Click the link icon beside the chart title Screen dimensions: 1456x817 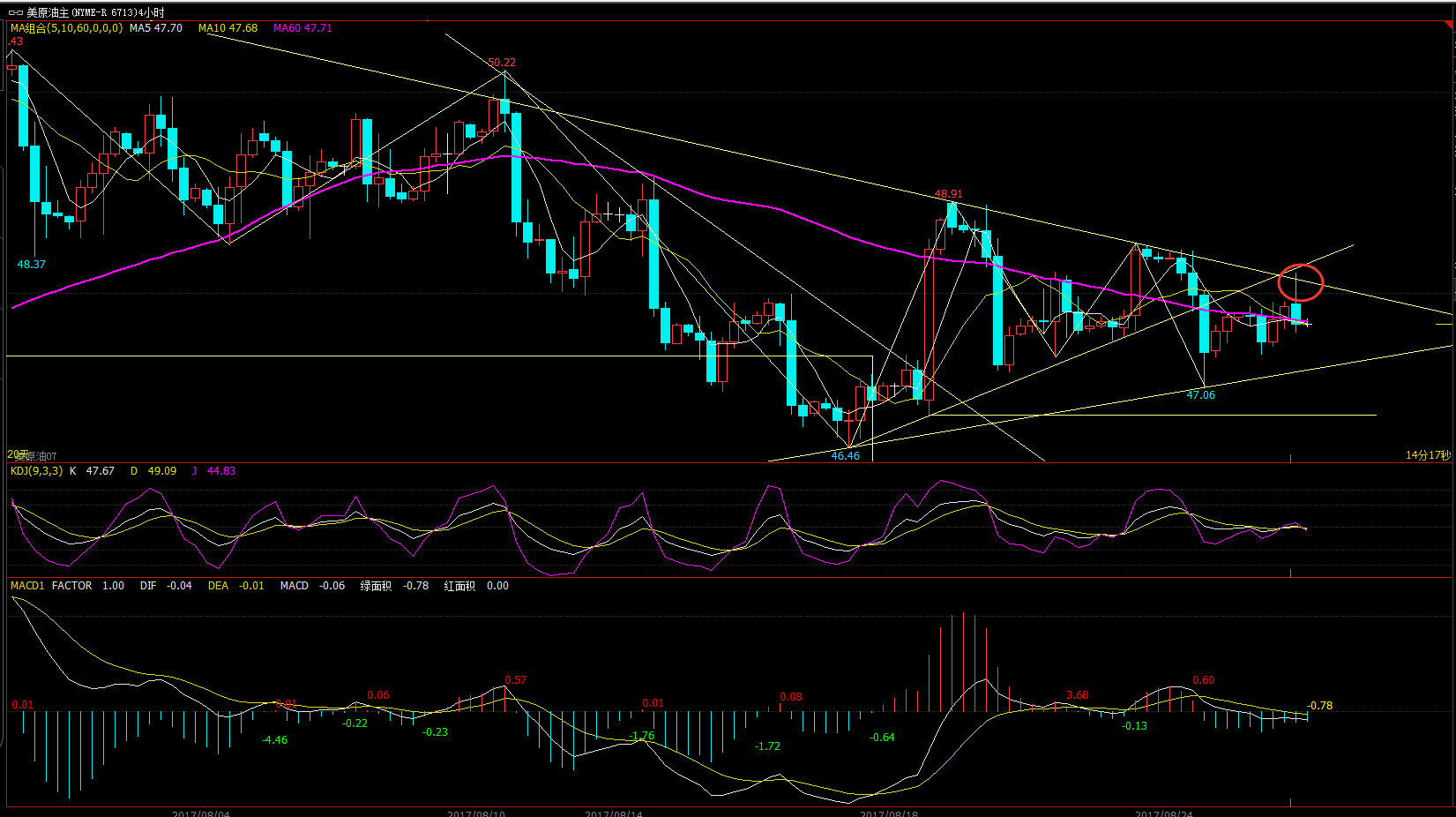[16, 13]
